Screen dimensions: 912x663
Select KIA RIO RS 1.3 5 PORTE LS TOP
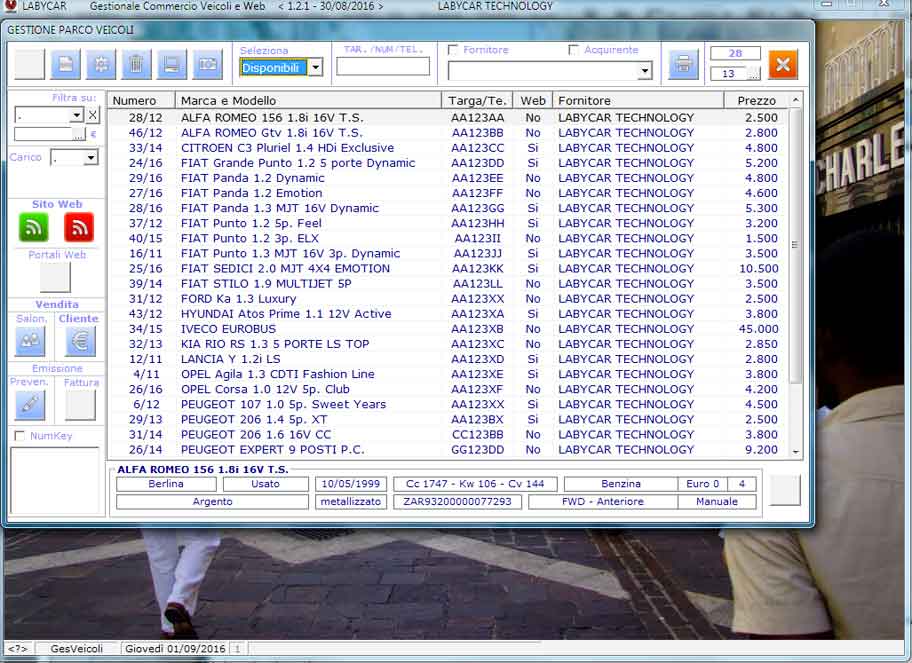[x=448, y=344]
